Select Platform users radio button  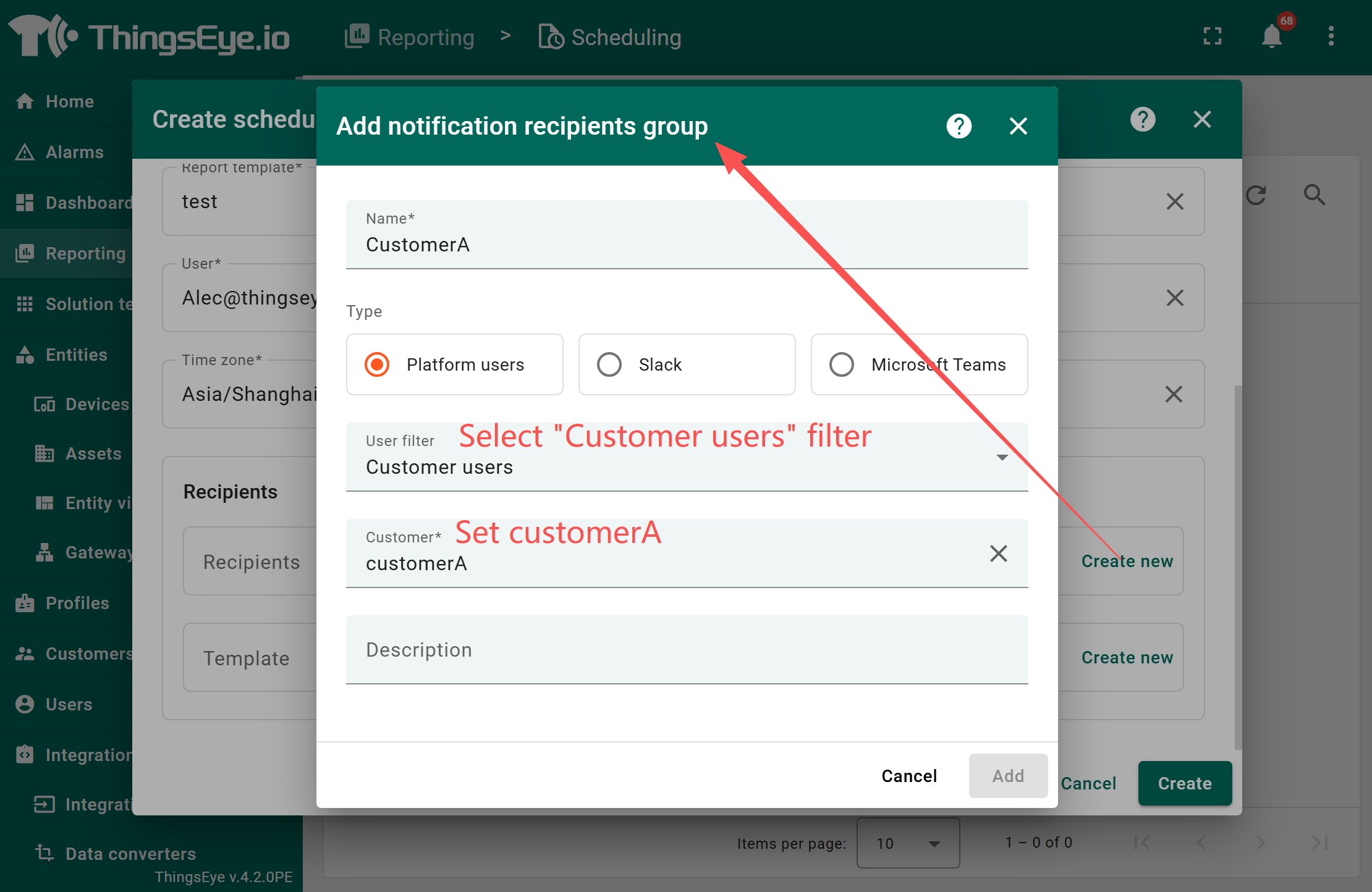coord(378,364)
